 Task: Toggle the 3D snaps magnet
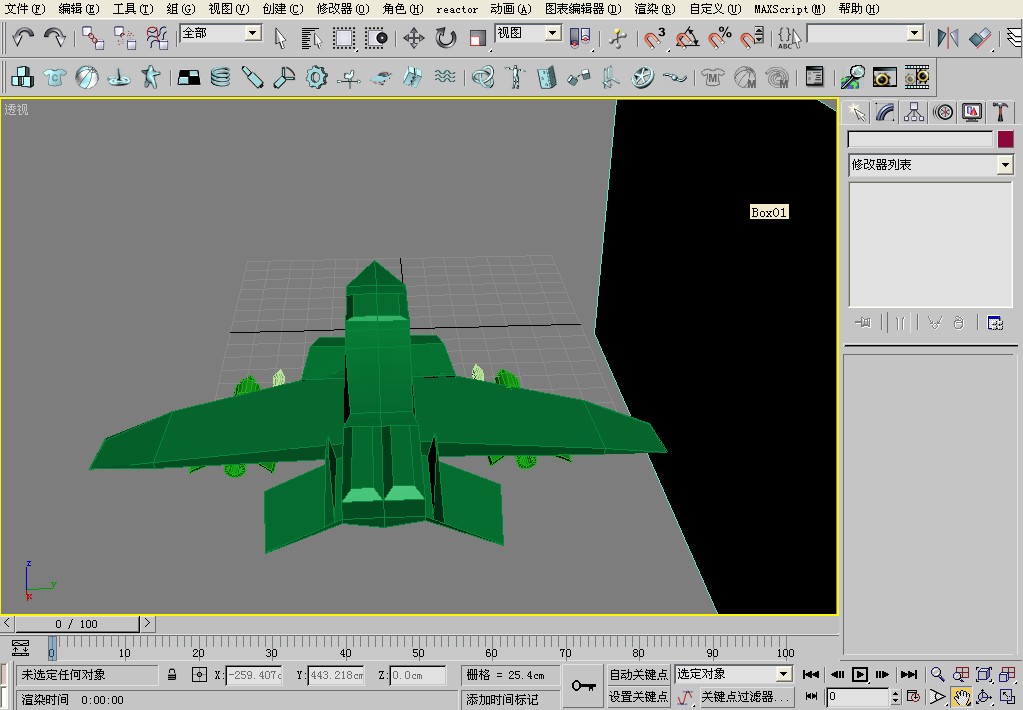tap(654, 38)
